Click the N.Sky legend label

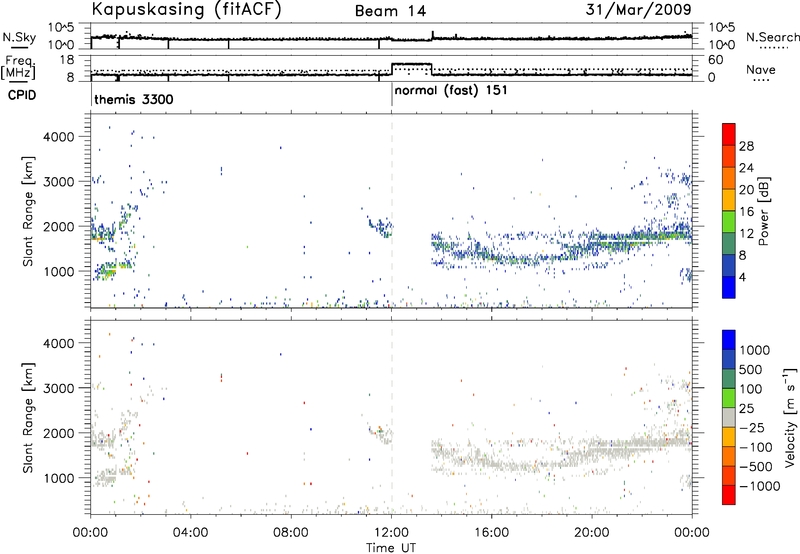coord(19,37)
